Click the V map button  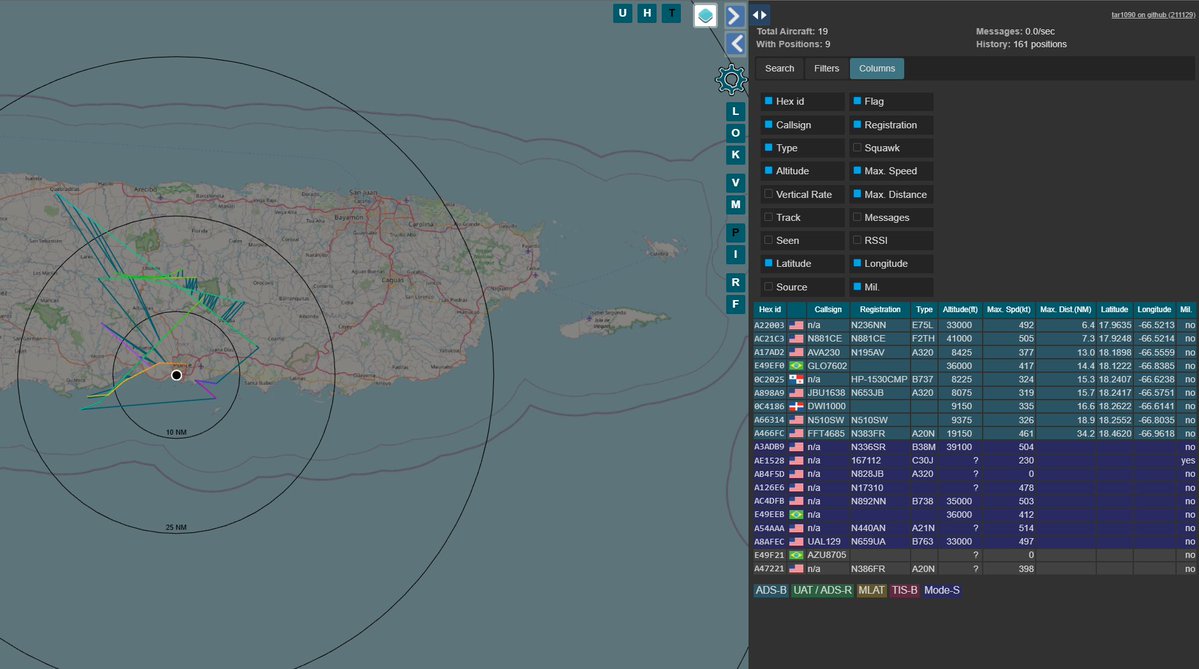[736, 183]
